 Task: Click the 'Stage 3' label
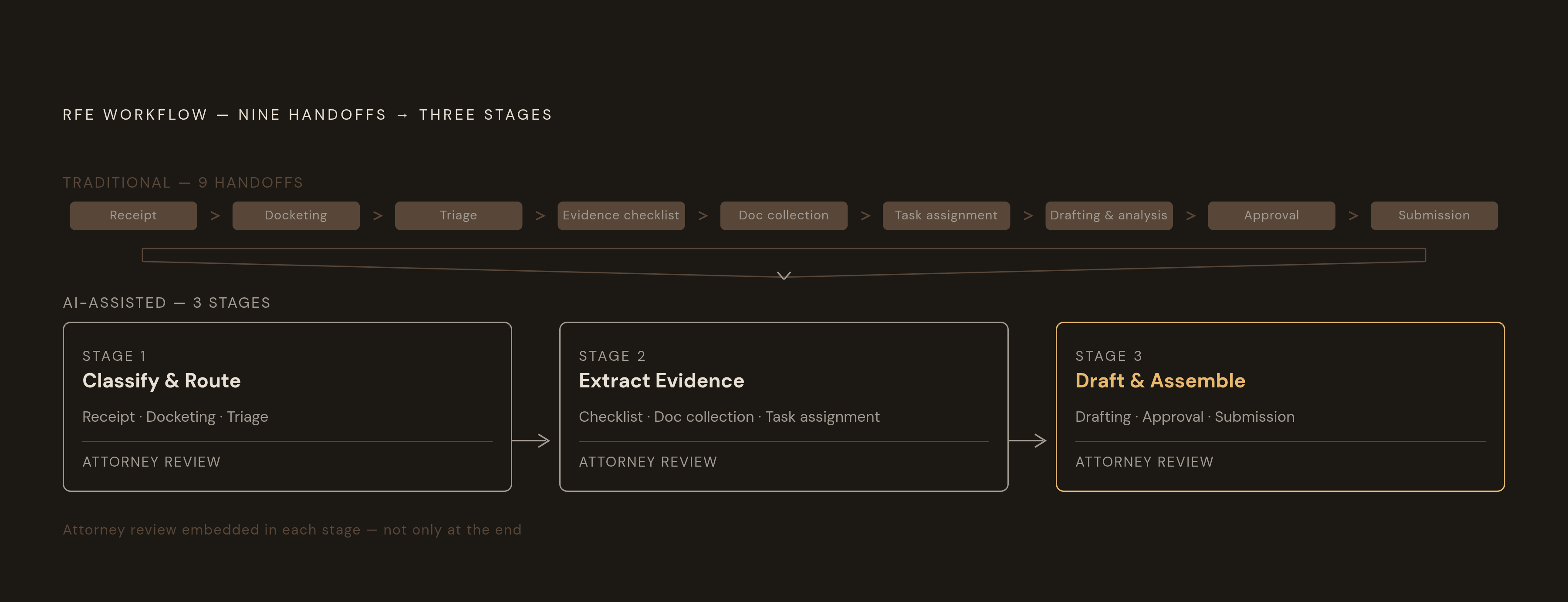tap(1108, 356)
